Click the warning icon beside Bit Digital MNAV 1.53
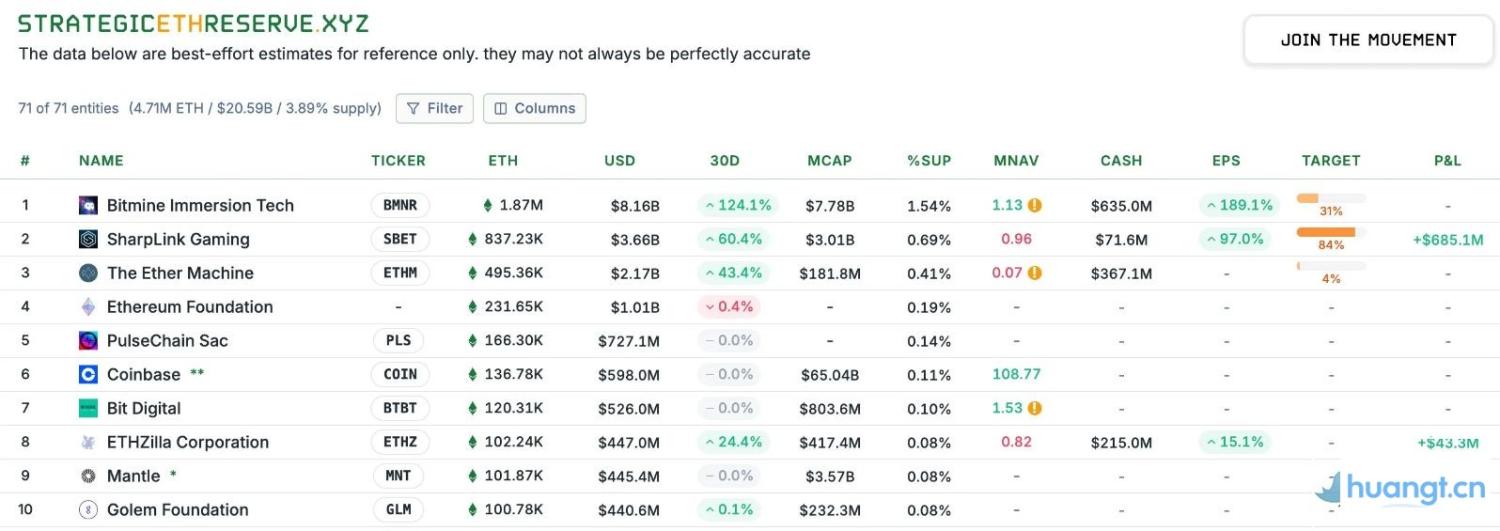The height and width of the screenshot is (531, 1500). (x=1035, y=408)
